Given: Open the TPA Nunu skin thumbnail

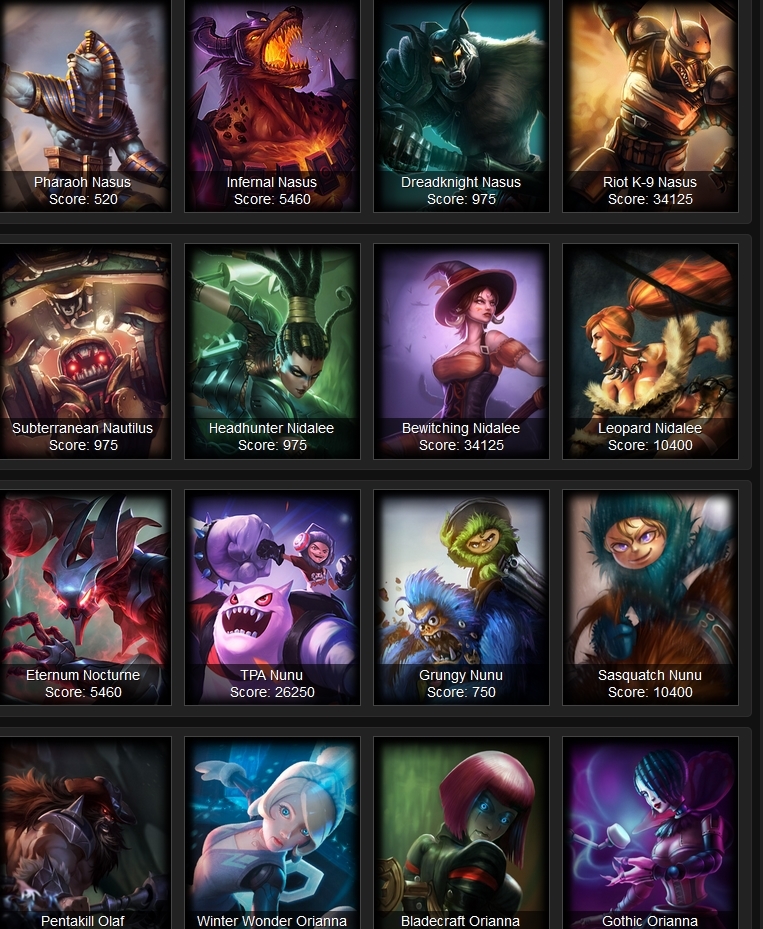Looking at the screenshot, I should click(272, 597).
